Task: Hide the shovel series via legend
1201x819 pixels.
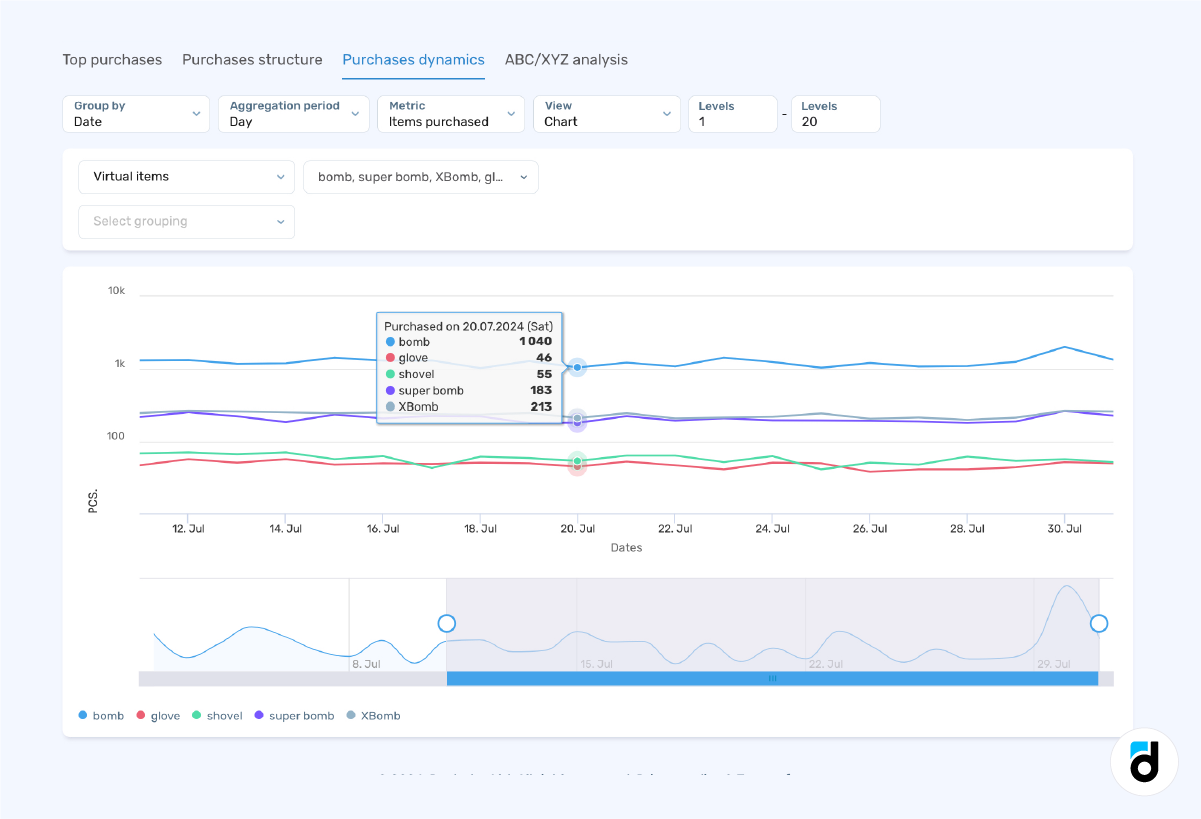Action: (x=217, y=715)
